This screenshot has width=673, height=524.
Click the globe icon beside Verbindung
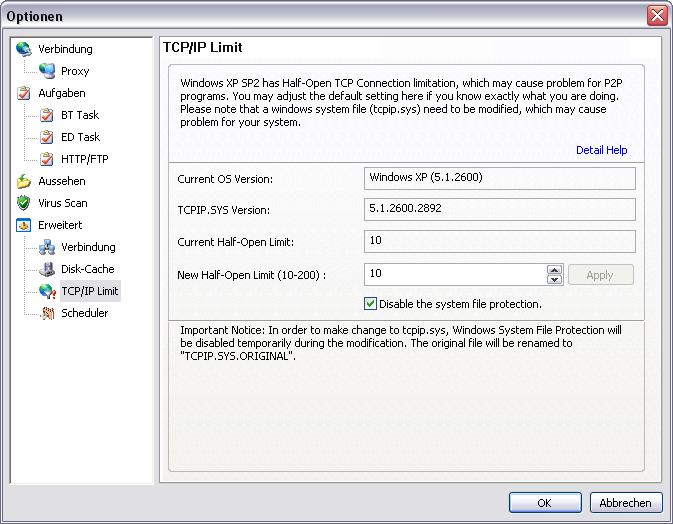click(24, 49)
